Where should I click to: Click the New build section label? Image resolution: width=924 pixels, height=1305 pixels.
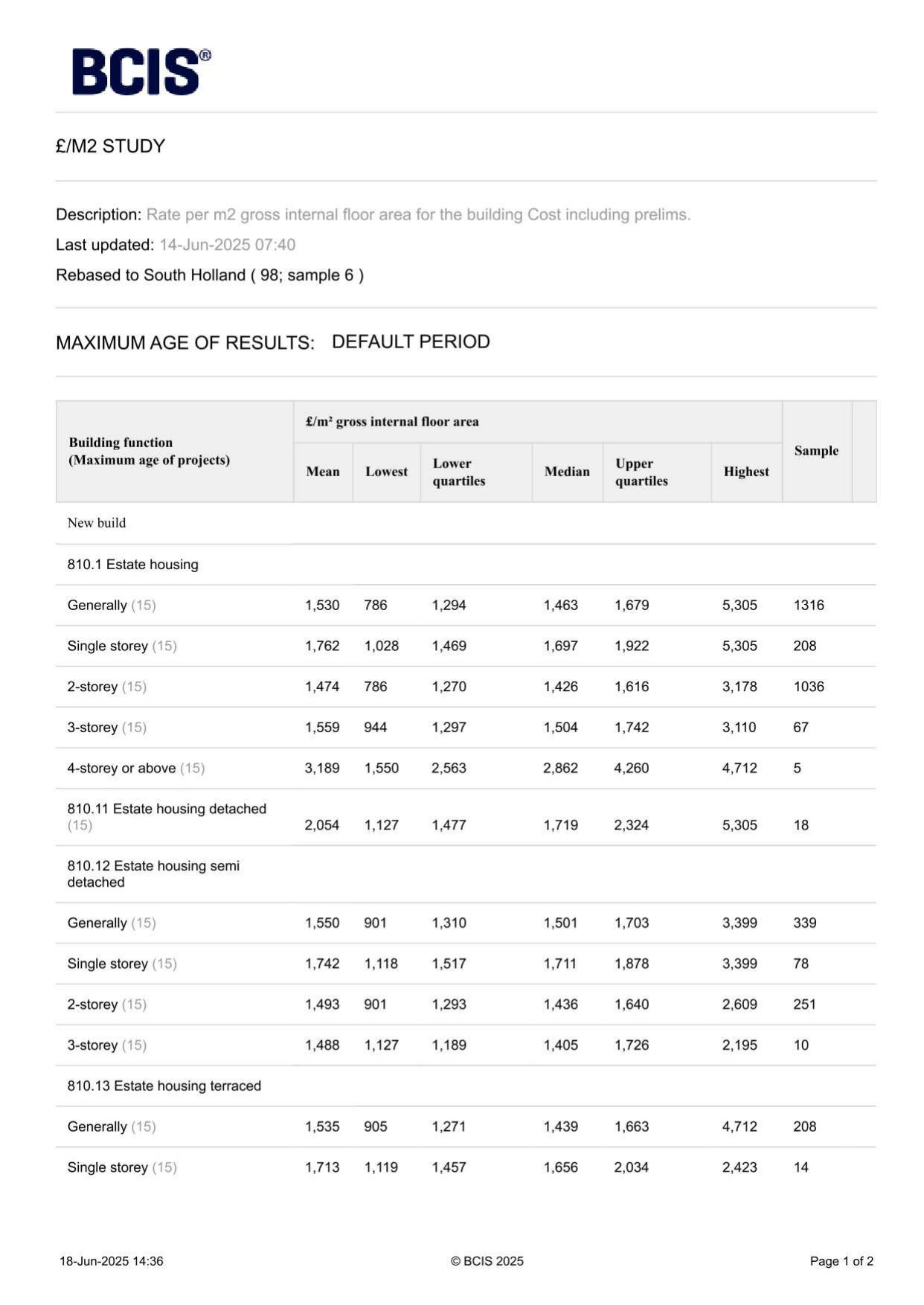pos(97,523)
